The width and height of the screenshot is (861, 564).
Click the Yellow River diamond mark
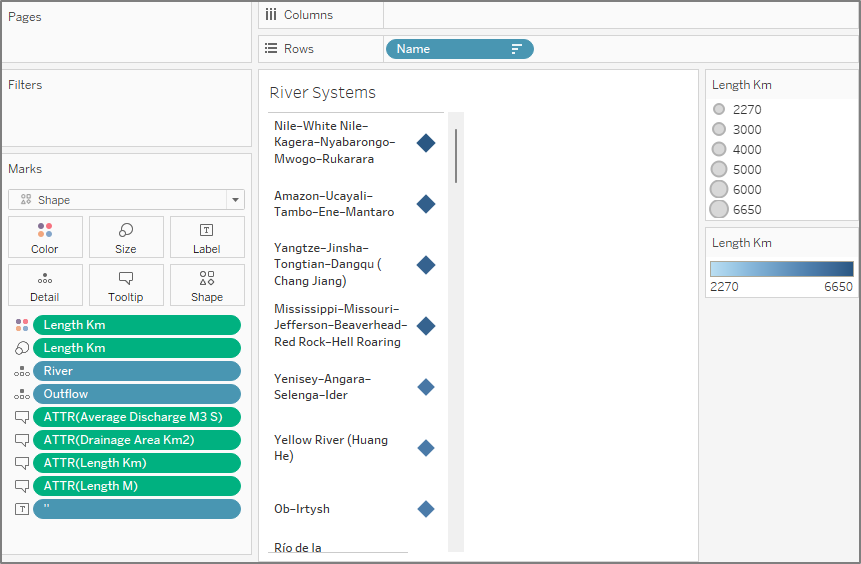426,448
